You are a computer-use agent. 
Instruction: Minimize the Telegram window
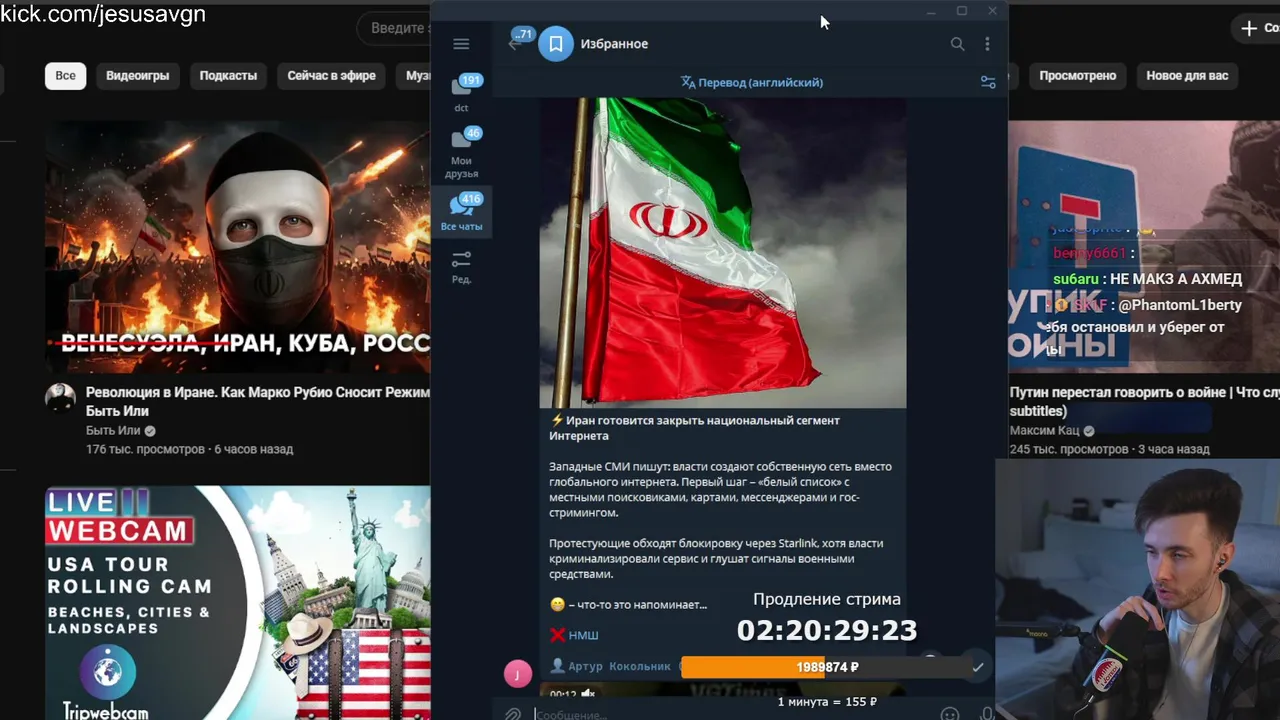point(931,11)
